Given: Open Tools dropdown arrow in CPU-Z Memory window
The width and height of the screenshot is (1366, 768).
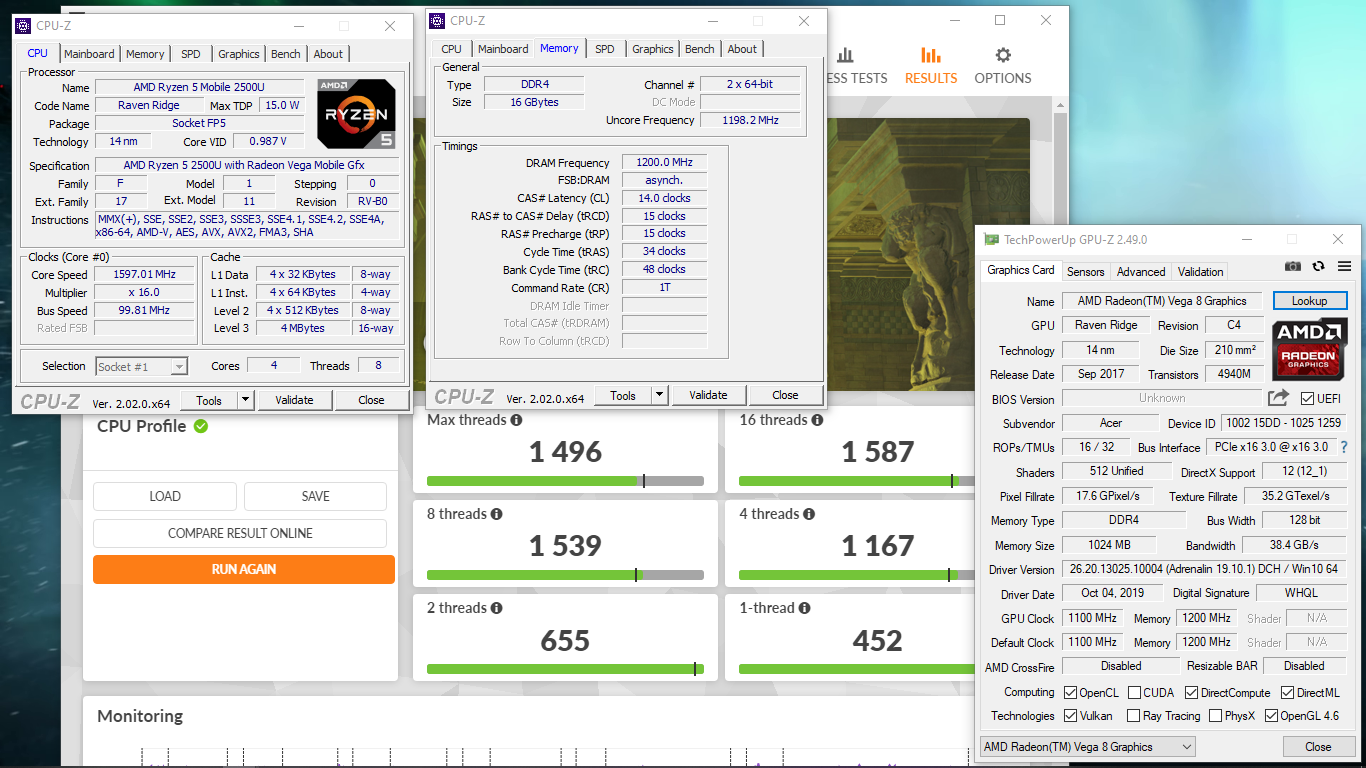Looking at the screenshot, I should [x=659, y=395].
